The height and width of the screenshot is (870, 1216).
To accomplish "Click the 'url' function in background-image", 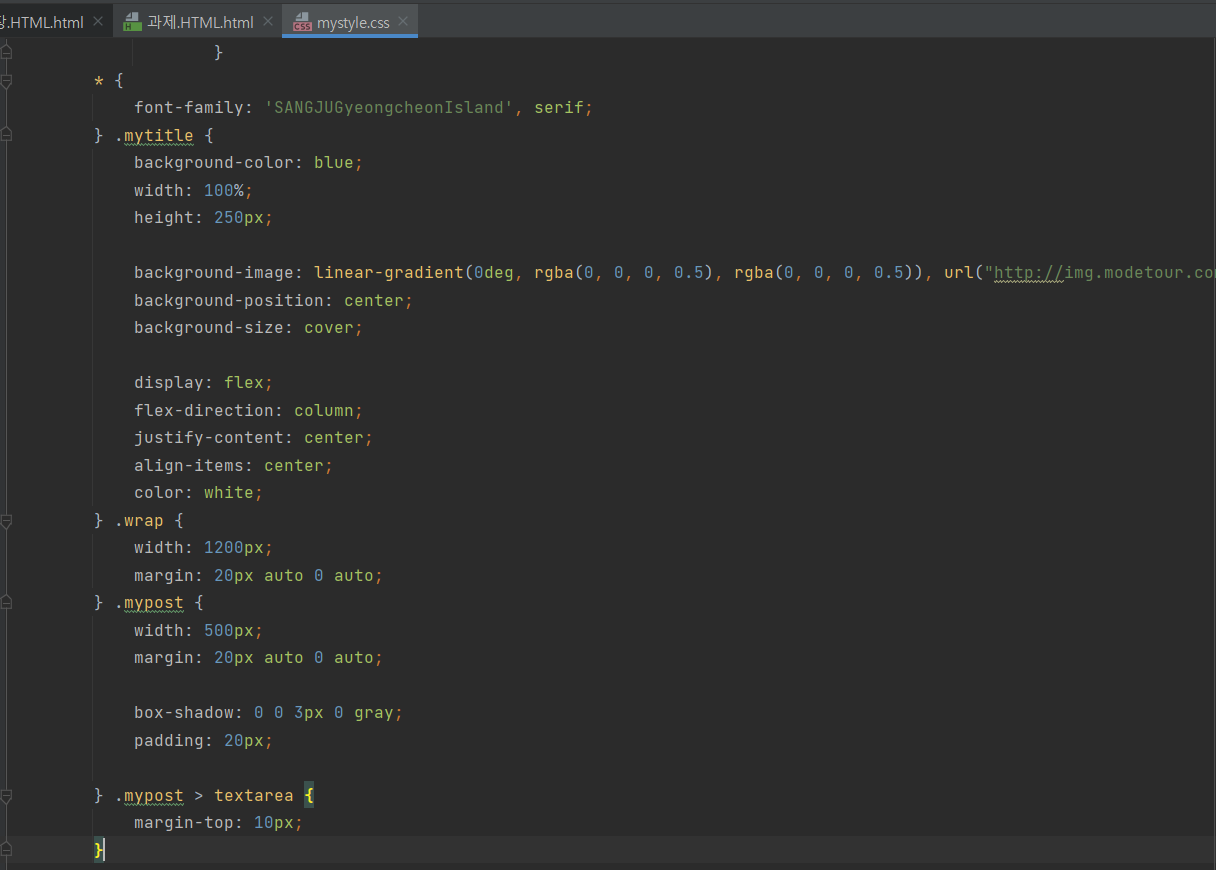I will coord(959,273).
